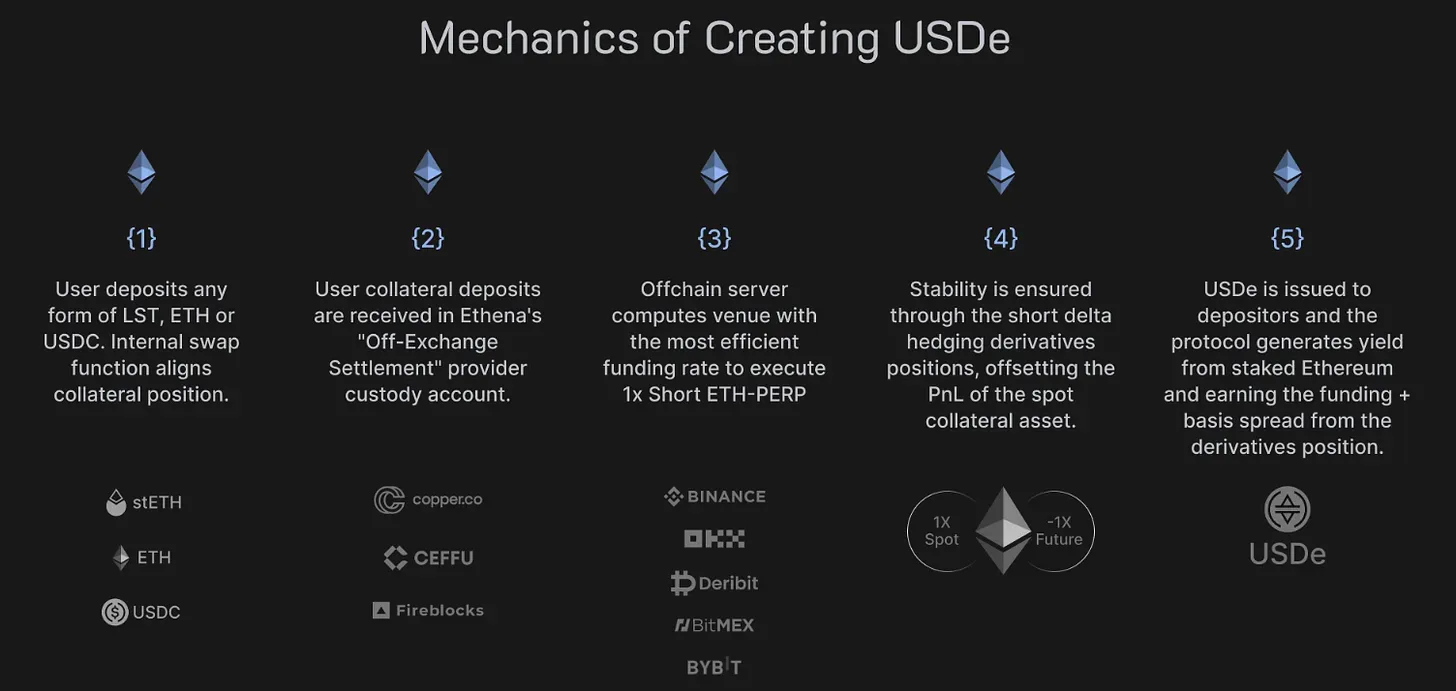Click the {4} step number
The width and height of the screenshot is (1456, 691).
(1001, 238)
